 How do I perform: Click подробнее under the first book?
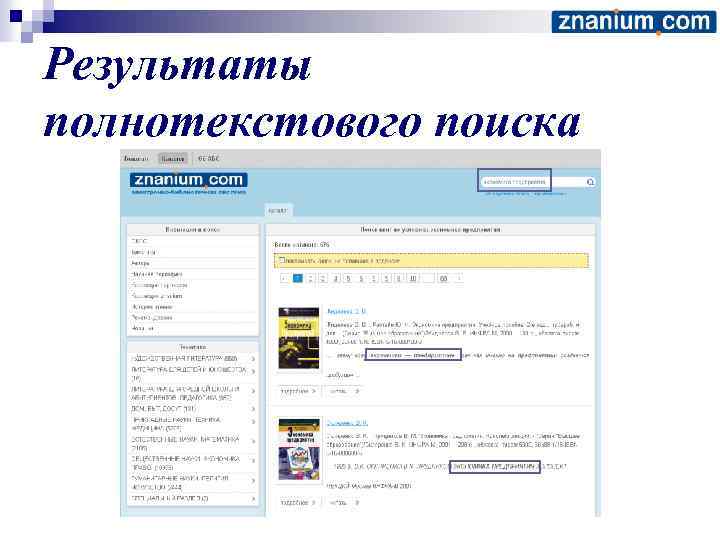click(x=298, y=391)
